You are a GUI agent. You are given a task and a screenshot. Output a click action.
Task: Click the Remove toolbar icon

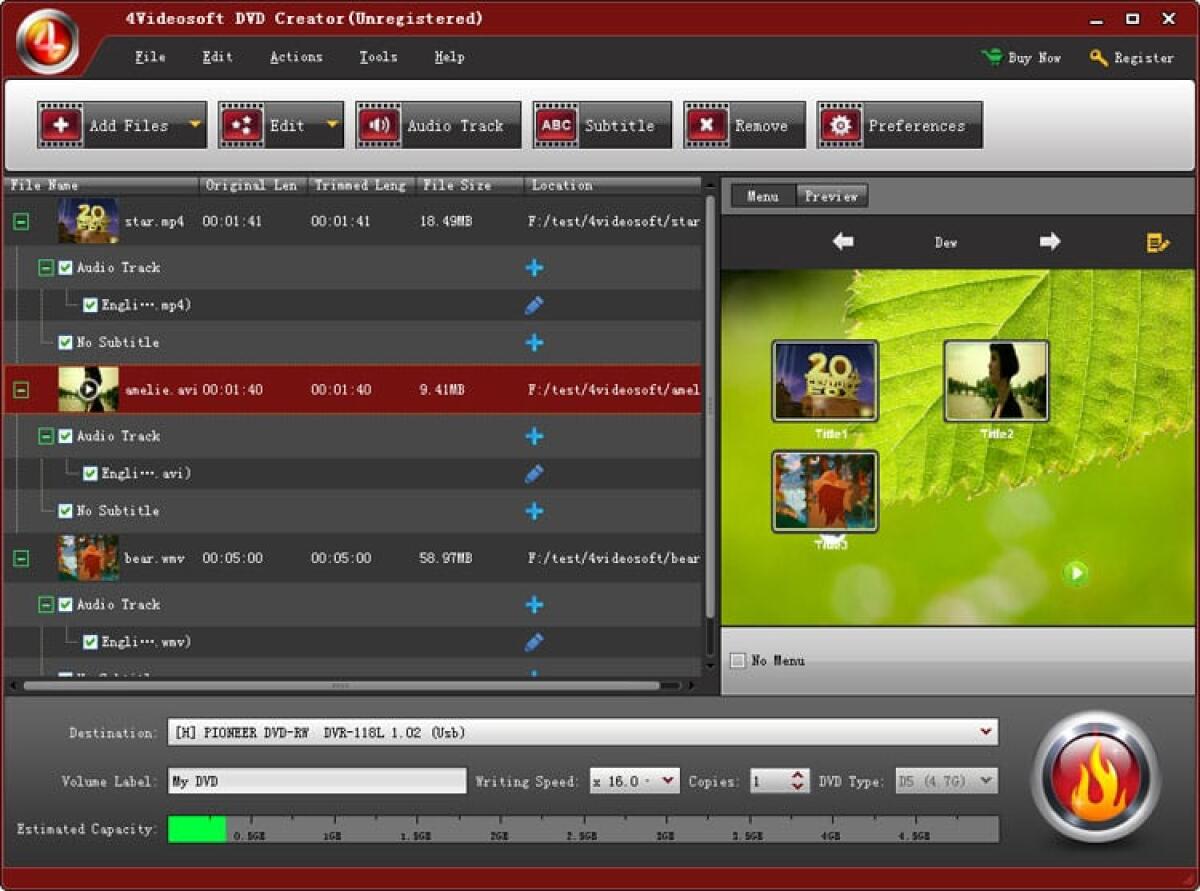click(744, 124)
